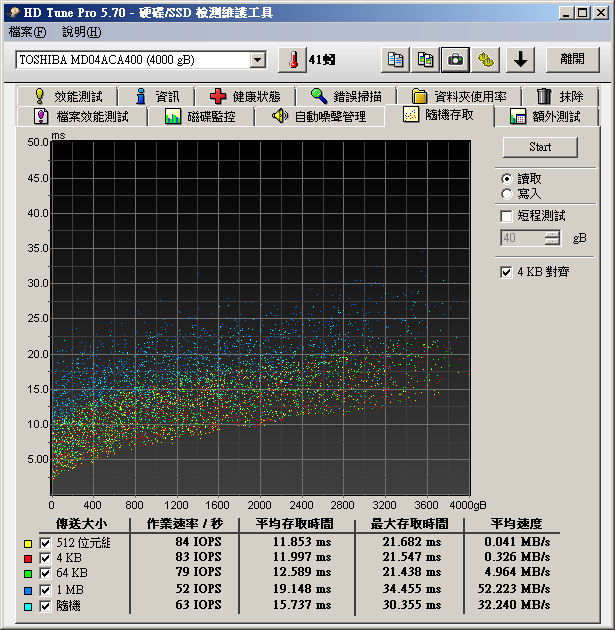Click the 傳送大小 column header
Viewport: 615px width, 630px height.
pos(82,524)
